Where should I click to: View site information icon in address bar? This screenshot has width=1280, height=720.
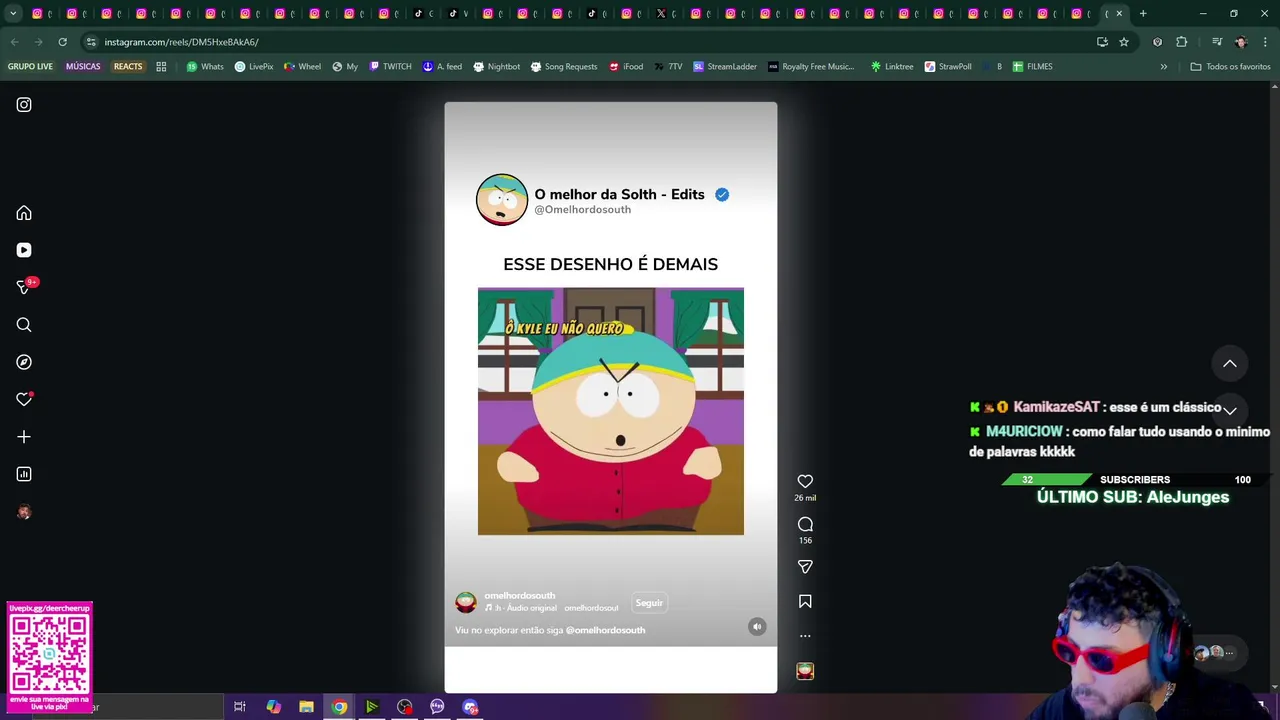[x=91, y=42]
